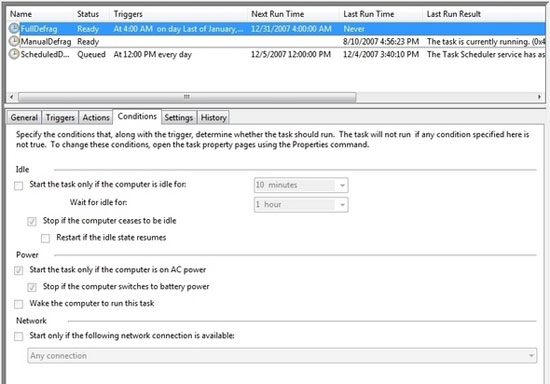Click the ManualDefrag 'Ready' status cell

tap(88, 42)
